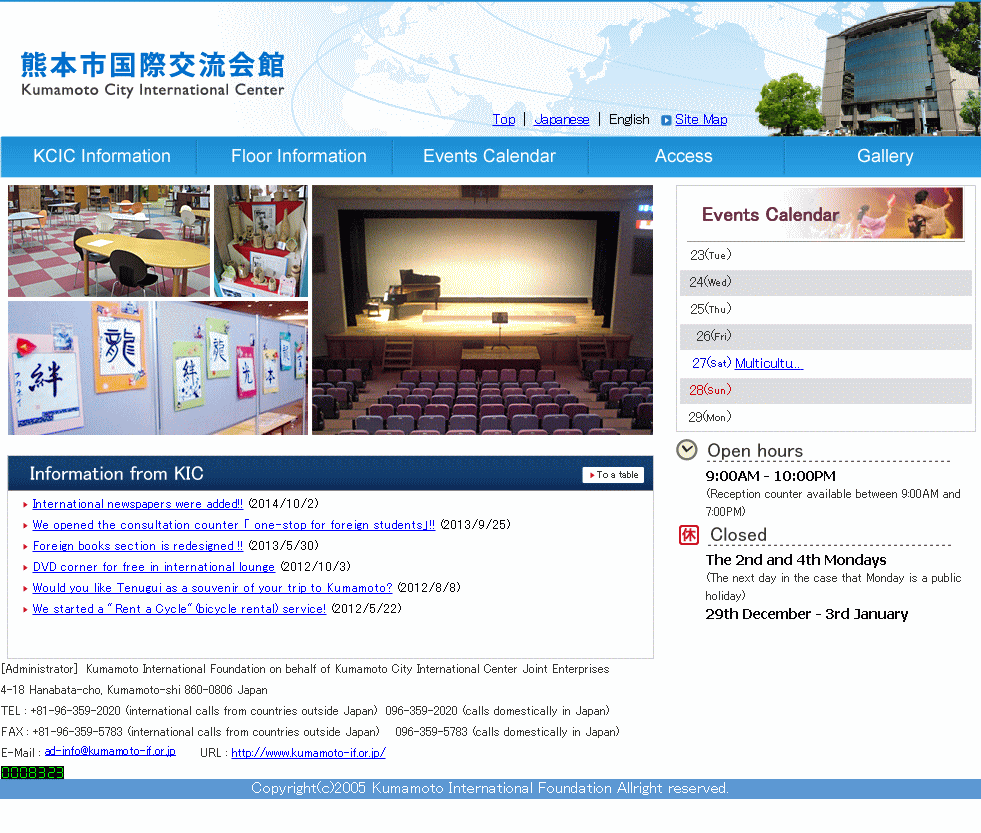This screenshot has height=833, width=981.
Task: Click the 'Information from KIC' heading
Action: 116,474
